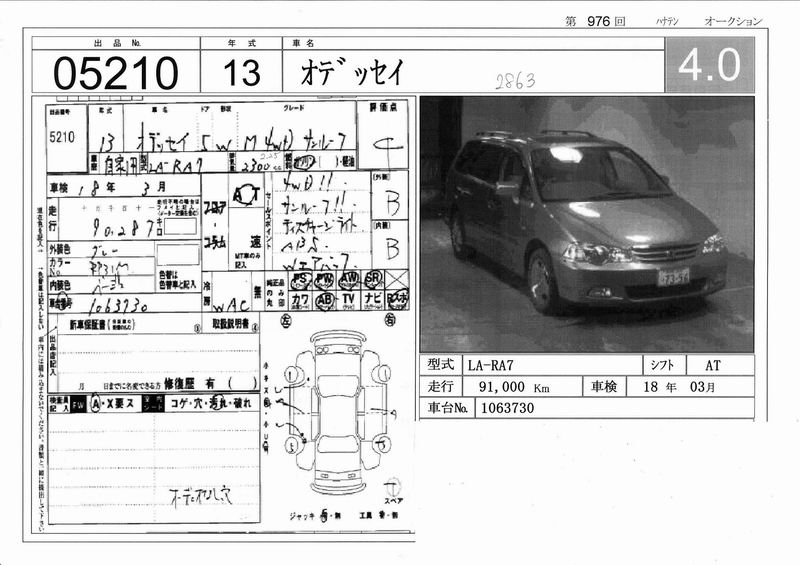Click the crossed-out box beside SR
Screen dimensions: 800x565
click(x=397, y=279)
